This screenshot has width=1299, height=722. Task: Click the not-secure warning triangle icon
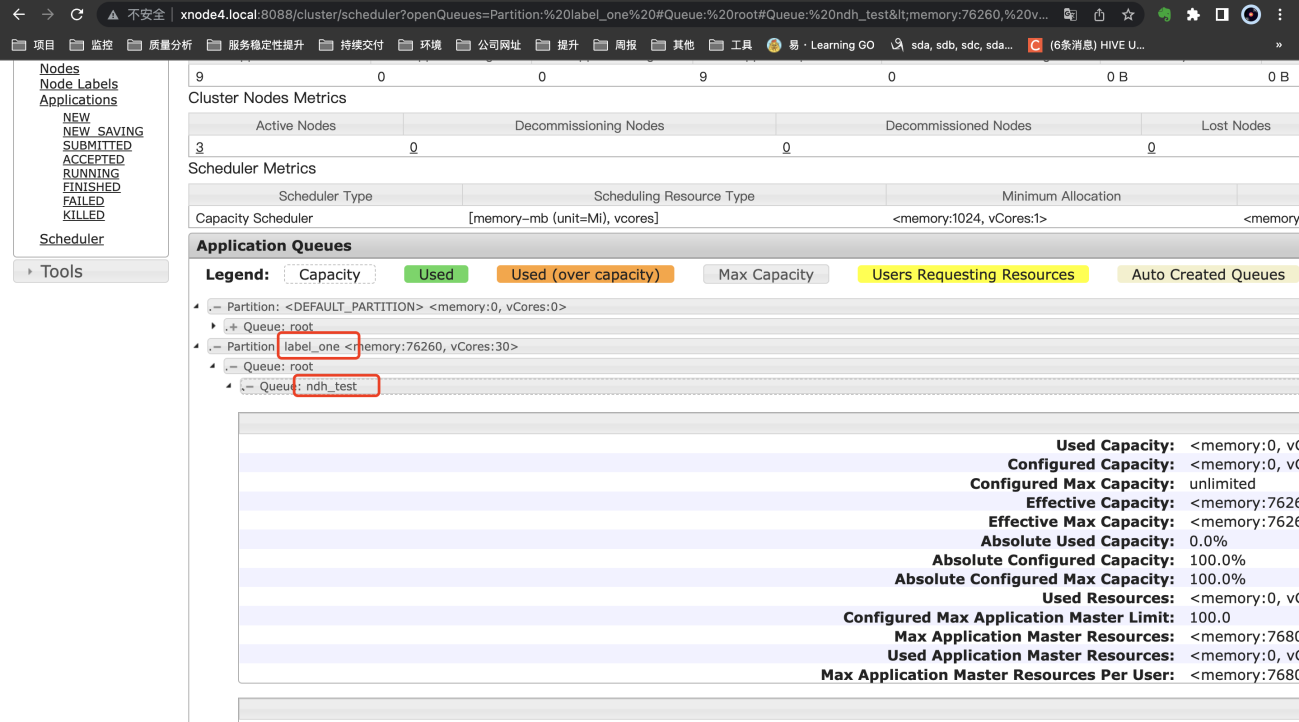(113, 15)
